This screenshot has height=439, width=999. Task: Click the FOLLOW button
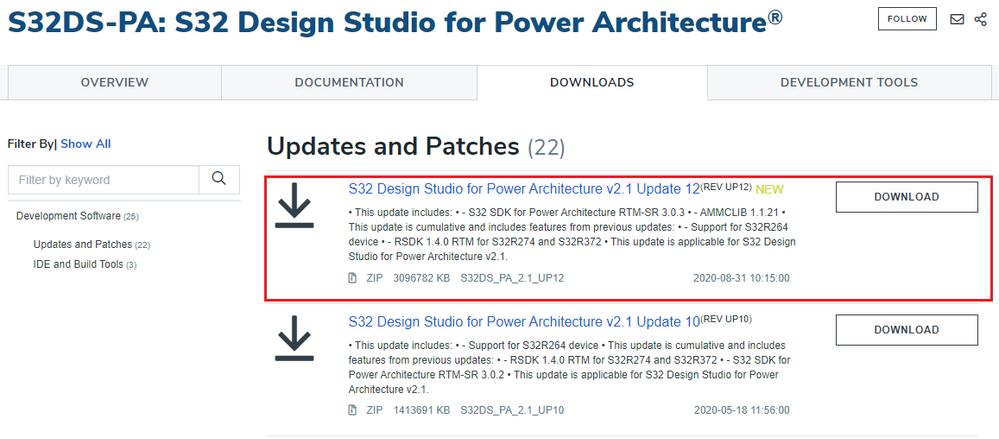(907, 19)
